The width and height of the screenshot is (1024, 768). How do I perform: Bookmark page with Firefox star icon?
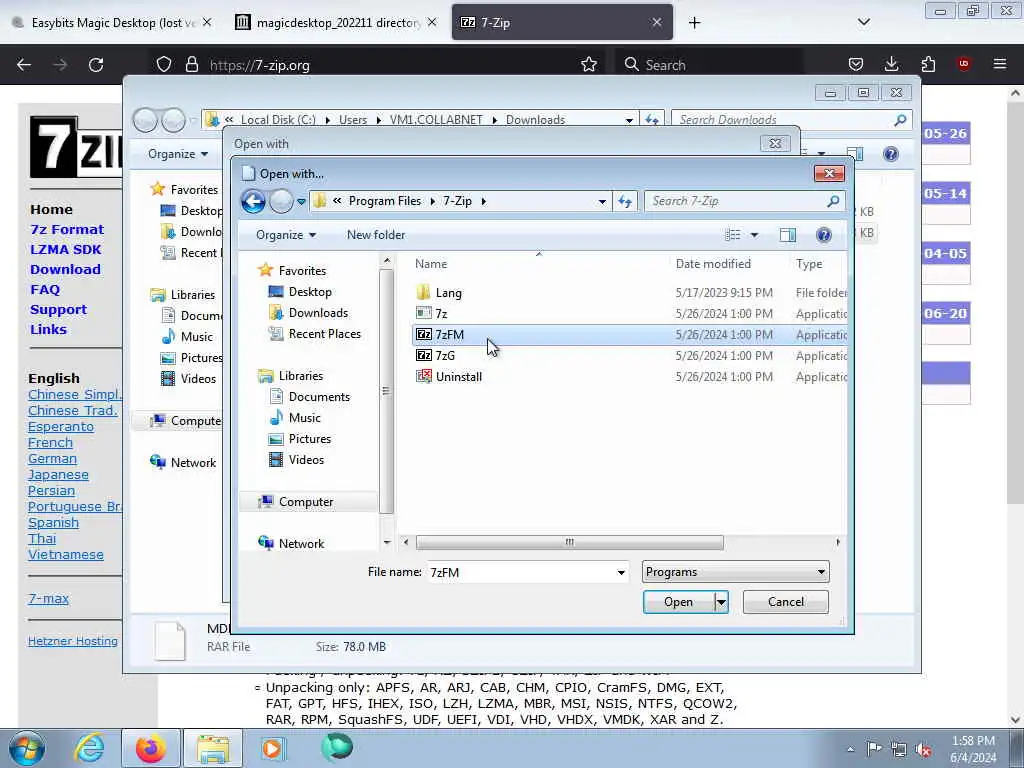coord(589,64)
